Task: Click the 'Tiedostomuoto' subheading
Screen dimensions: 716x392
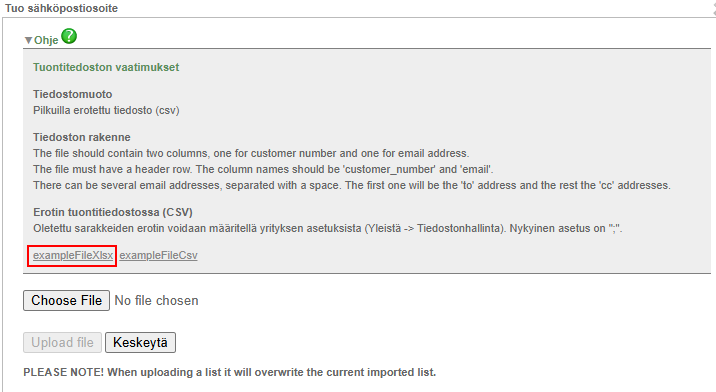Action: (x=73, y=94)
